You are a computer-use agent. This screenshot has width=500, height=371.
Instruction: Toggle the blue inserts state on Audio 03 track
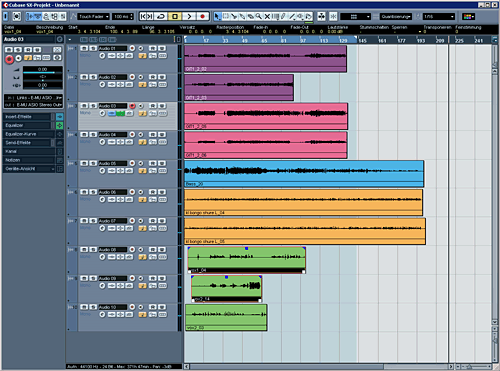tap(112, 114)
